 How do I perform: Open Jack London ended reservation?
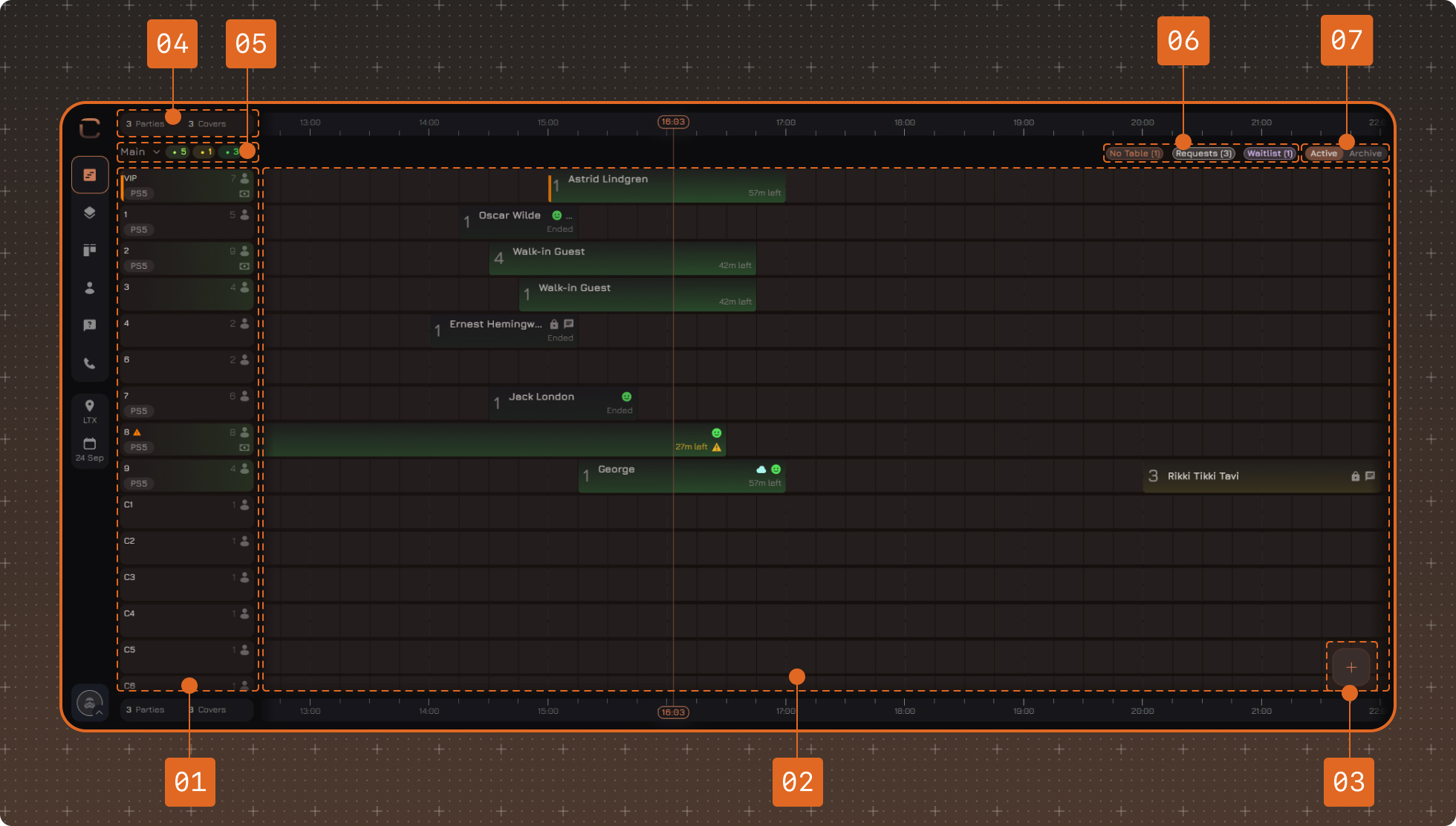(x=563, y=403)
